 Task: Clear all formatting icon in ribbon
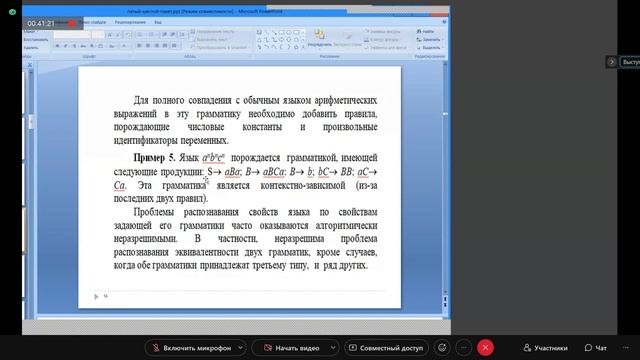pyautogui.click(x=127, y=35)
